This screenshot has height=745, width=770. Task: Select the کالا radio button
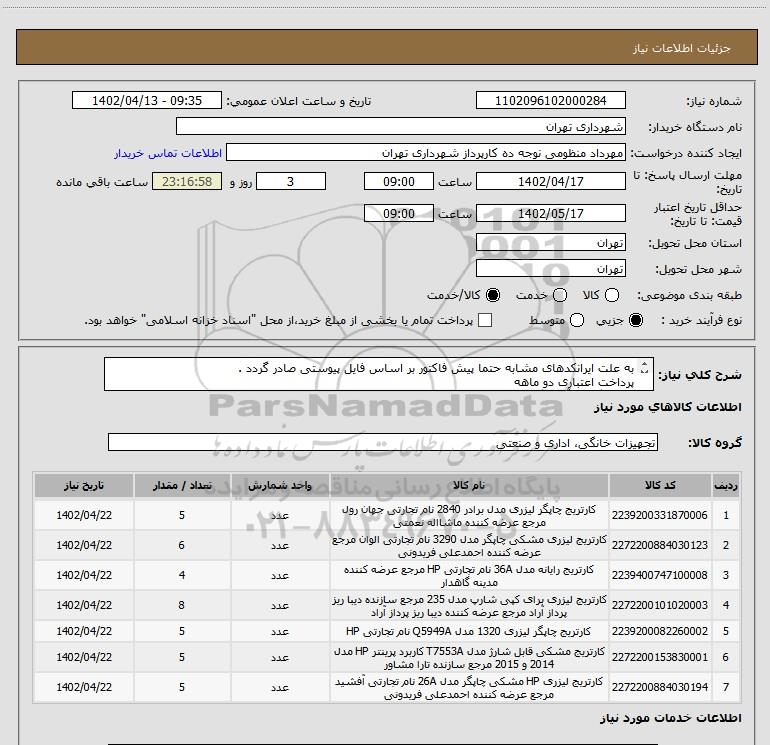pos(612,295)
